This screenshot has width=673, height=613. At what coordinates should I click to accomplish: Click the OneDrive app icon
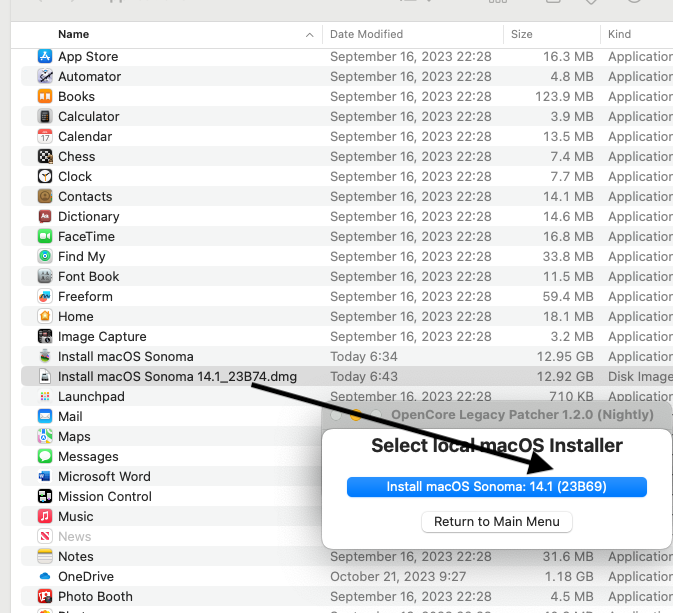45,576
